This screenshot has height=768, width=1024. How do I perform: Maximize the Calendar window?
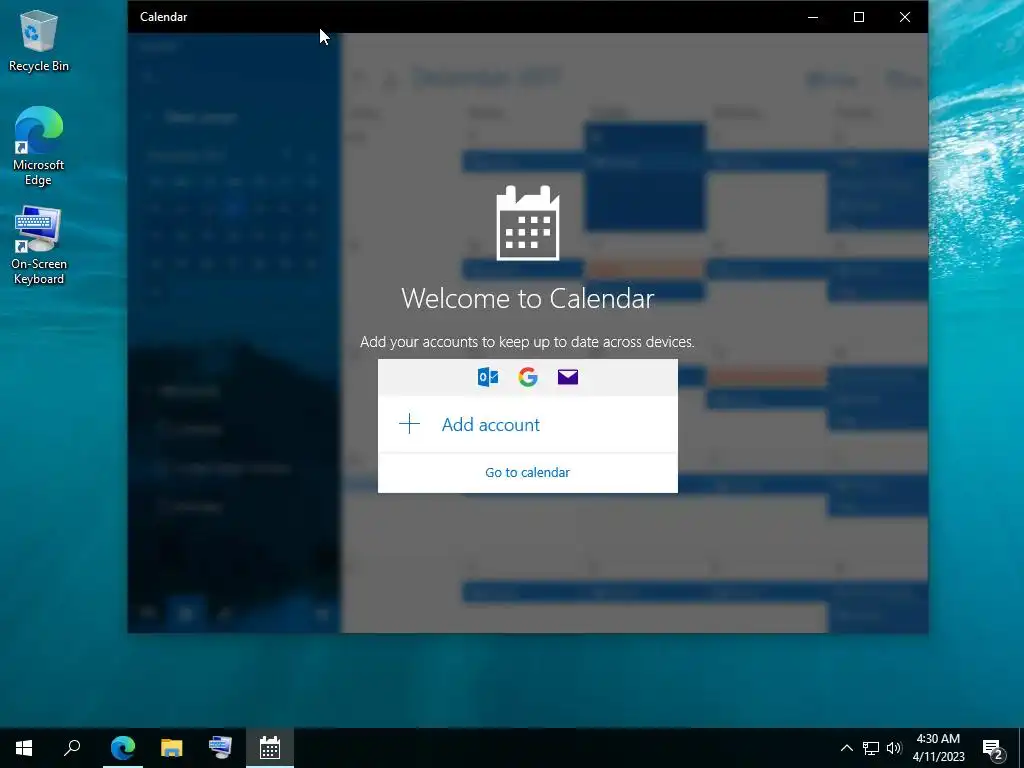coord(859,17)
